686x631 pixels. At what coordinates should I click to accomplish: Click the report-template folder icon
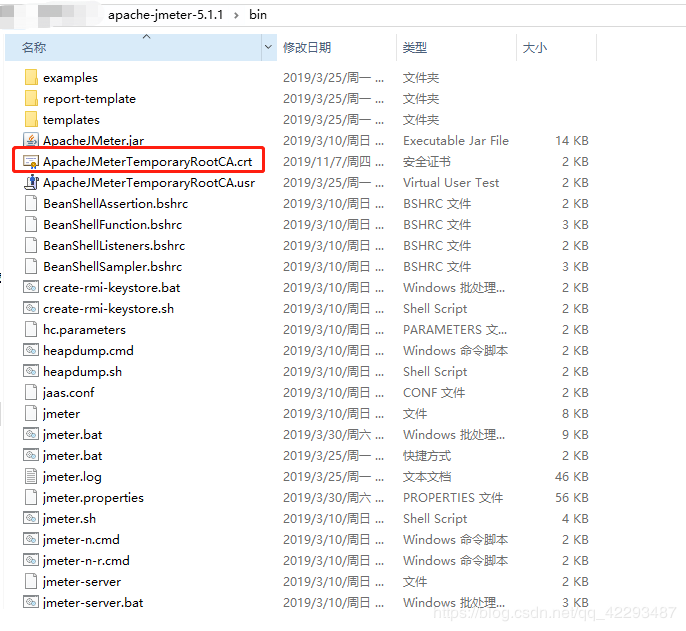coord(31,98)
